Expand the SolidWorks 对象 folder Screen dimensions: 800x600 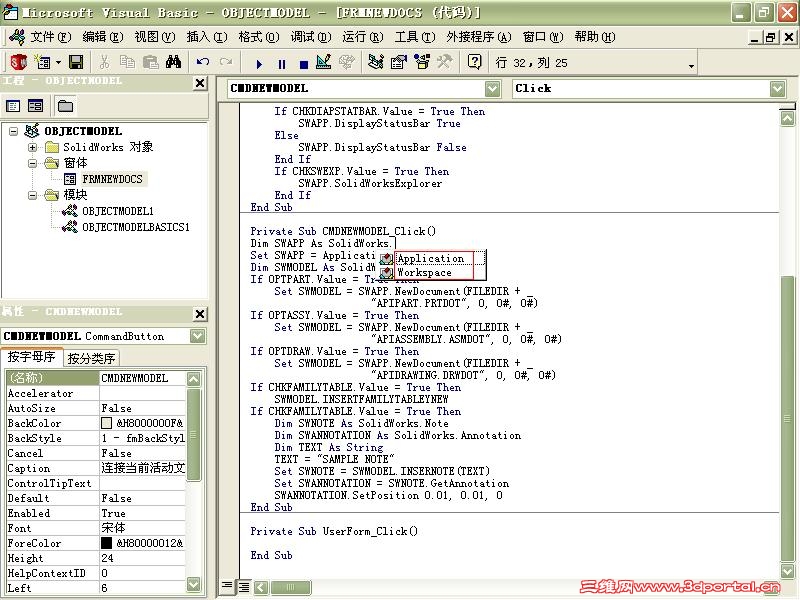point(33,147)
